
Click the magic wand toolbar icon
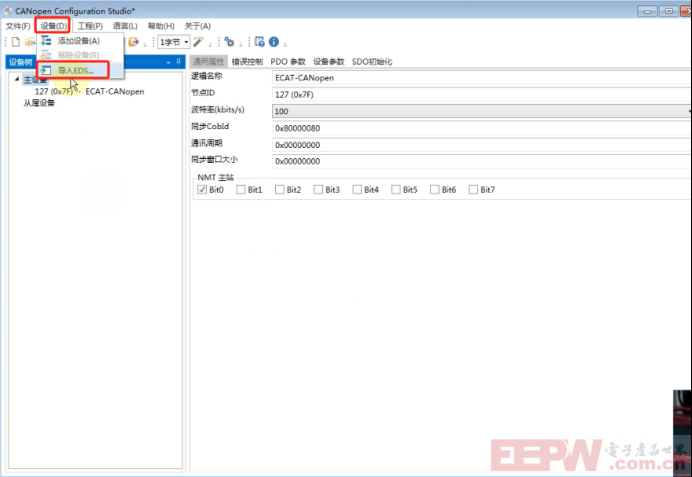click(198, 42)
